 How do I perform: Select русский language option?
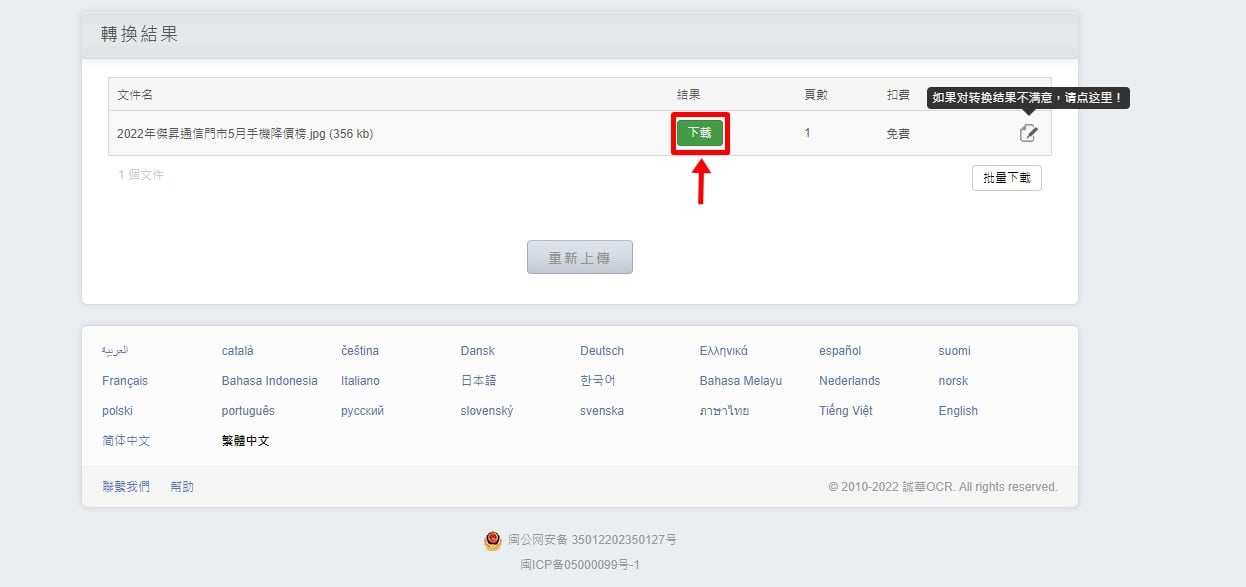362,411
